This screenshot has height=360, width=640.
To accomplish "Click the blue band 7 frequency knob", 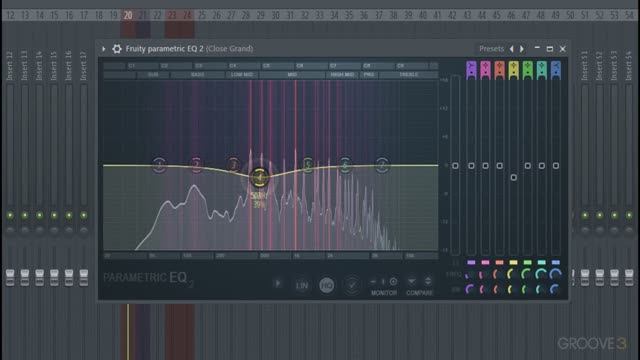I will (555, 275).
